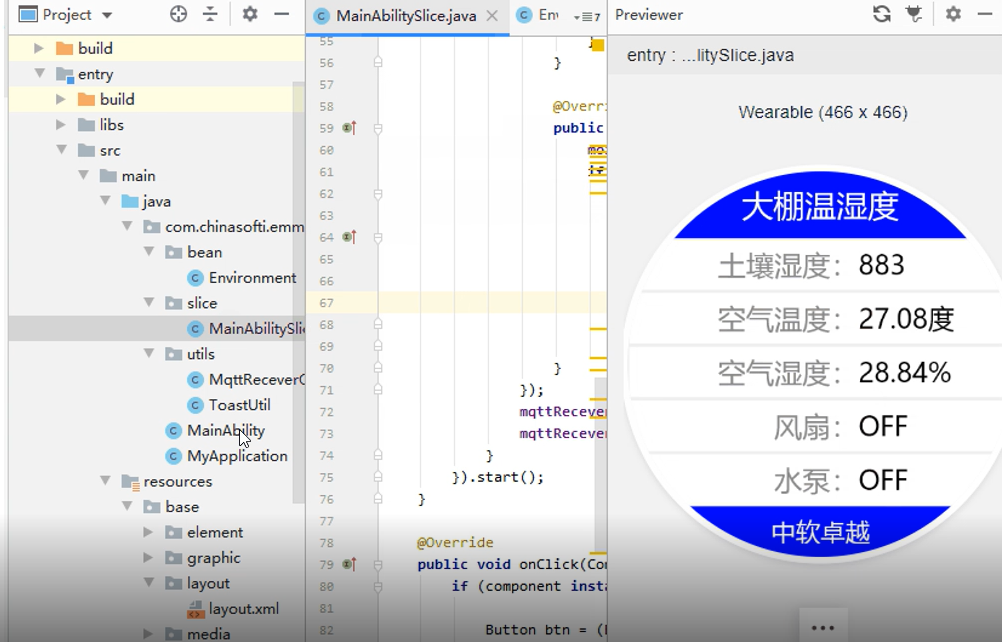Click the air humidity value 28.84%
This screenshot has width=1002, height=642.
coord(905,372)
